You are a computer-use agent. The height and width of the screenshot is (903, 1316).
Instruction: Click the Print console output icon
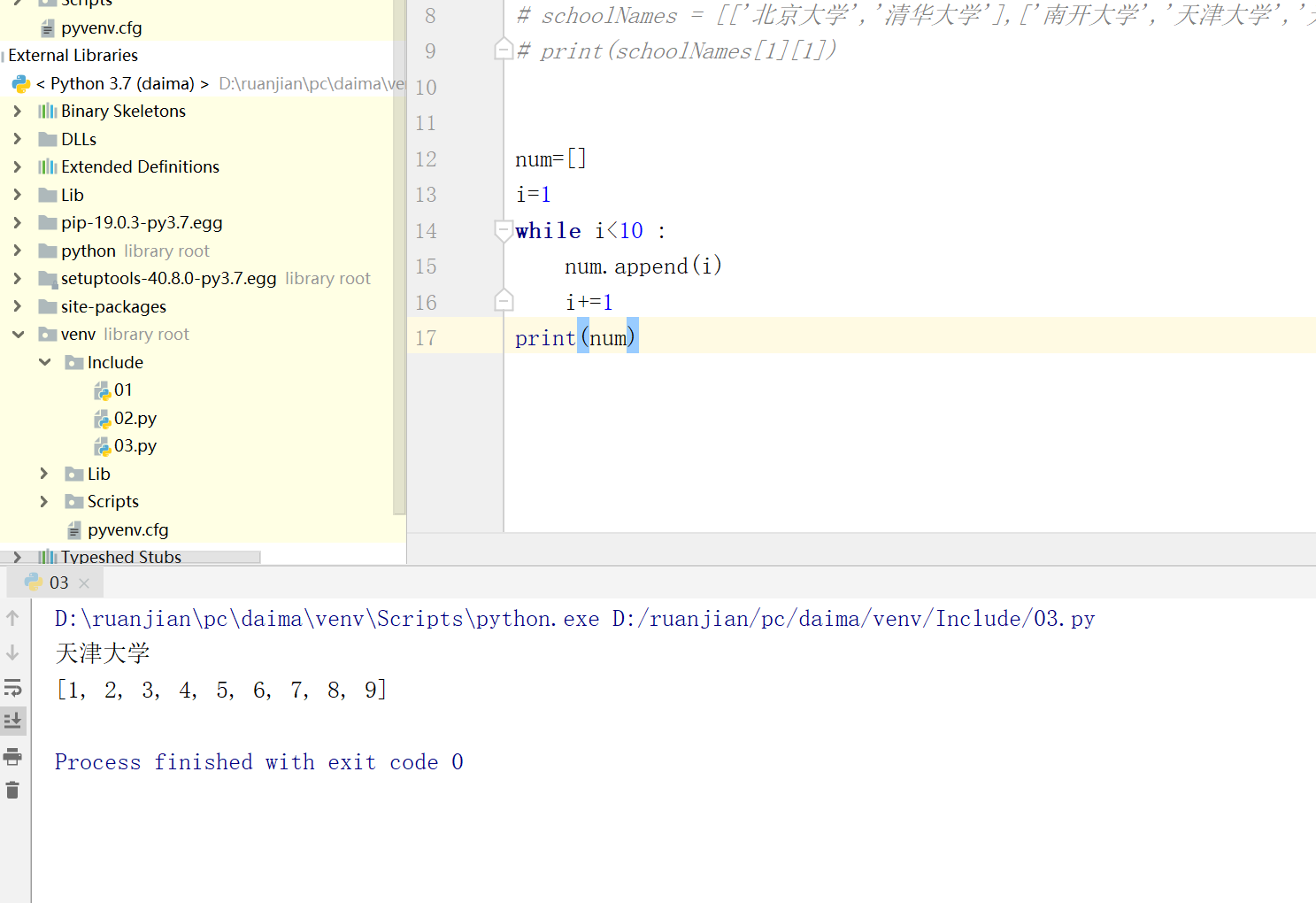click(13, 757)
